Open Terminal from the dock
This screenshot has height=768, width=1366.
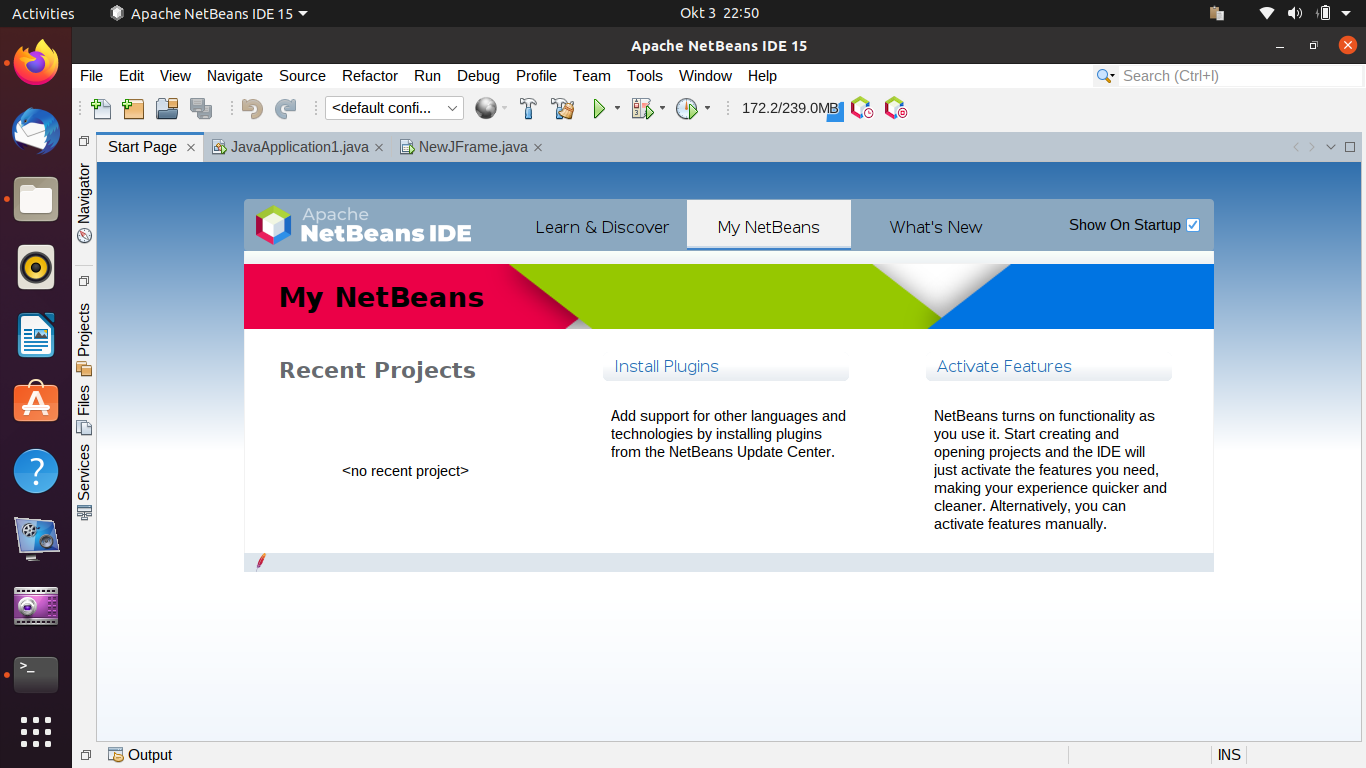click(x=36, y=675)
